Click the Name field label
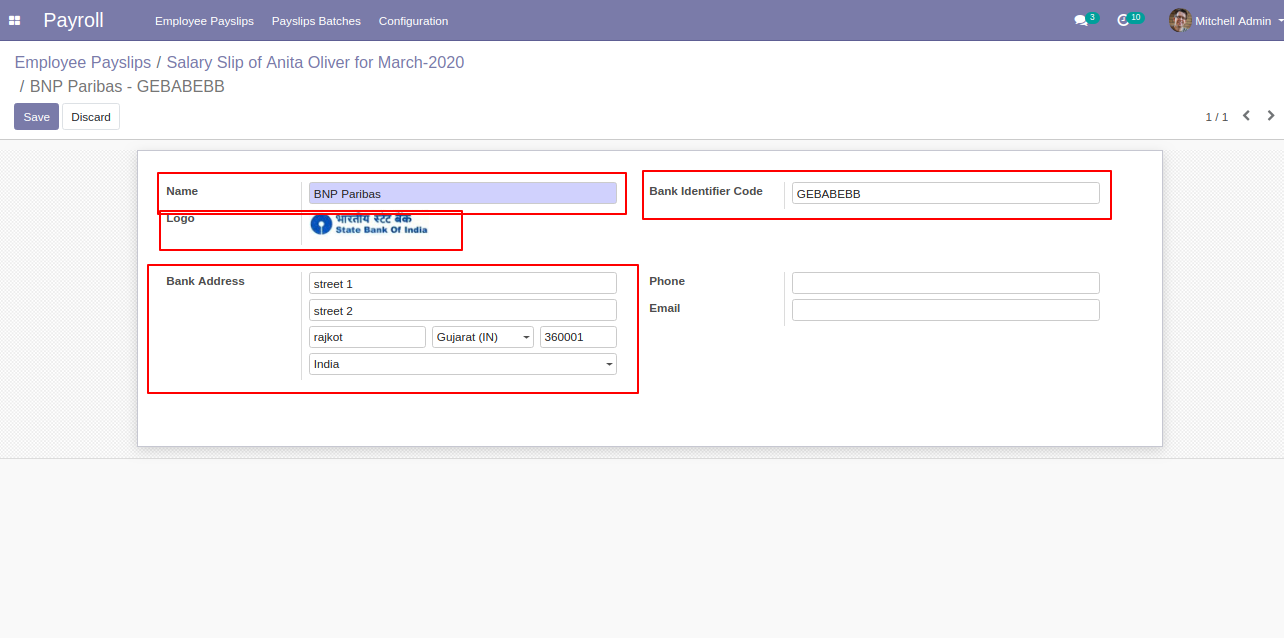 tap(182, 191)
